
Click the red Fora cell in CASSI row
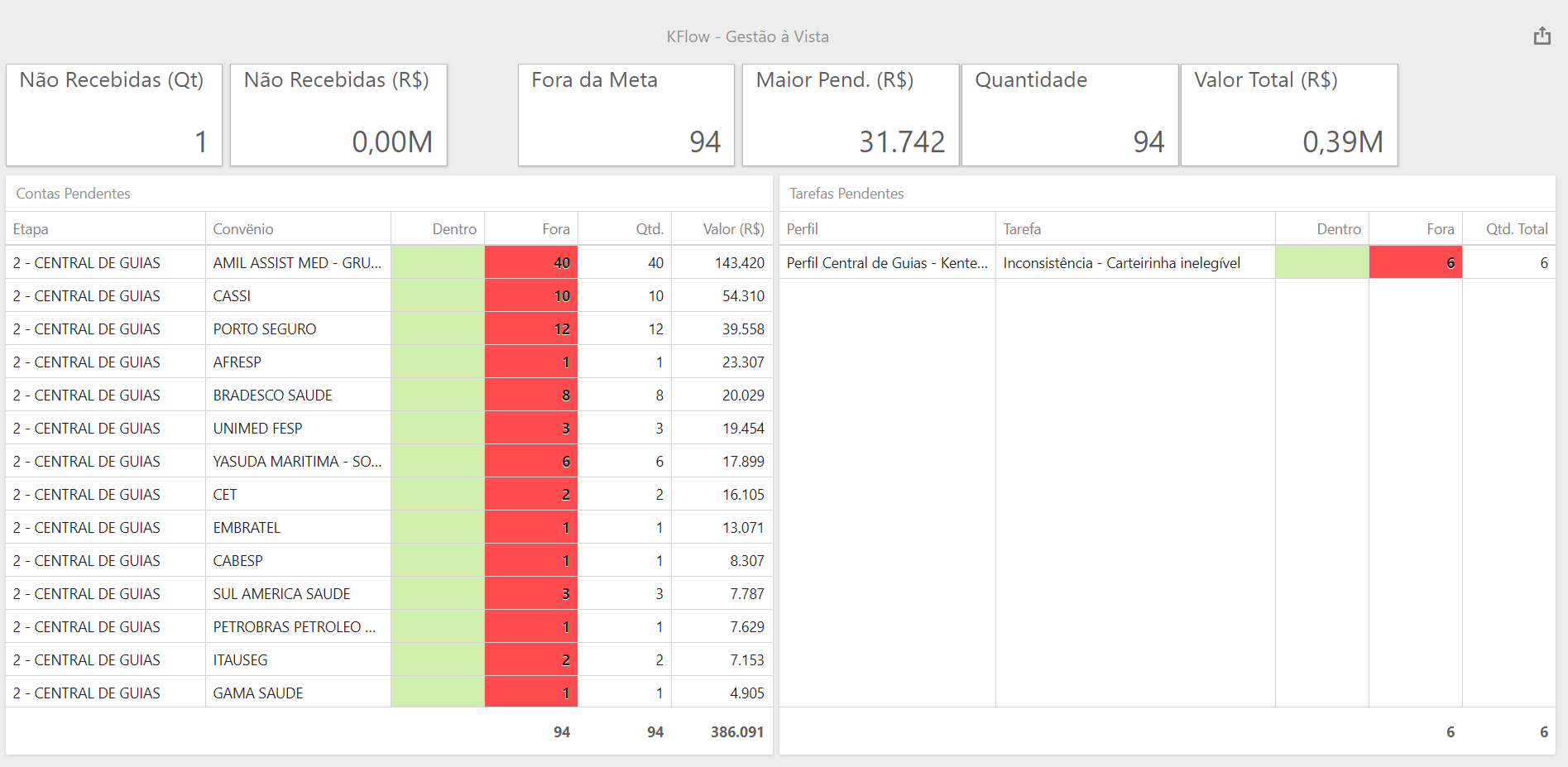coord(531,295)
